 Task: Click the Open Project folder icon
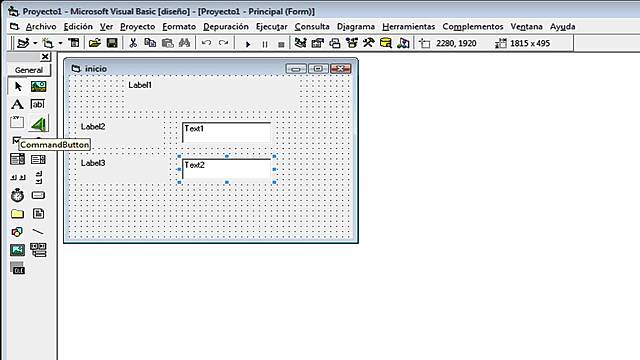[95, 43]
